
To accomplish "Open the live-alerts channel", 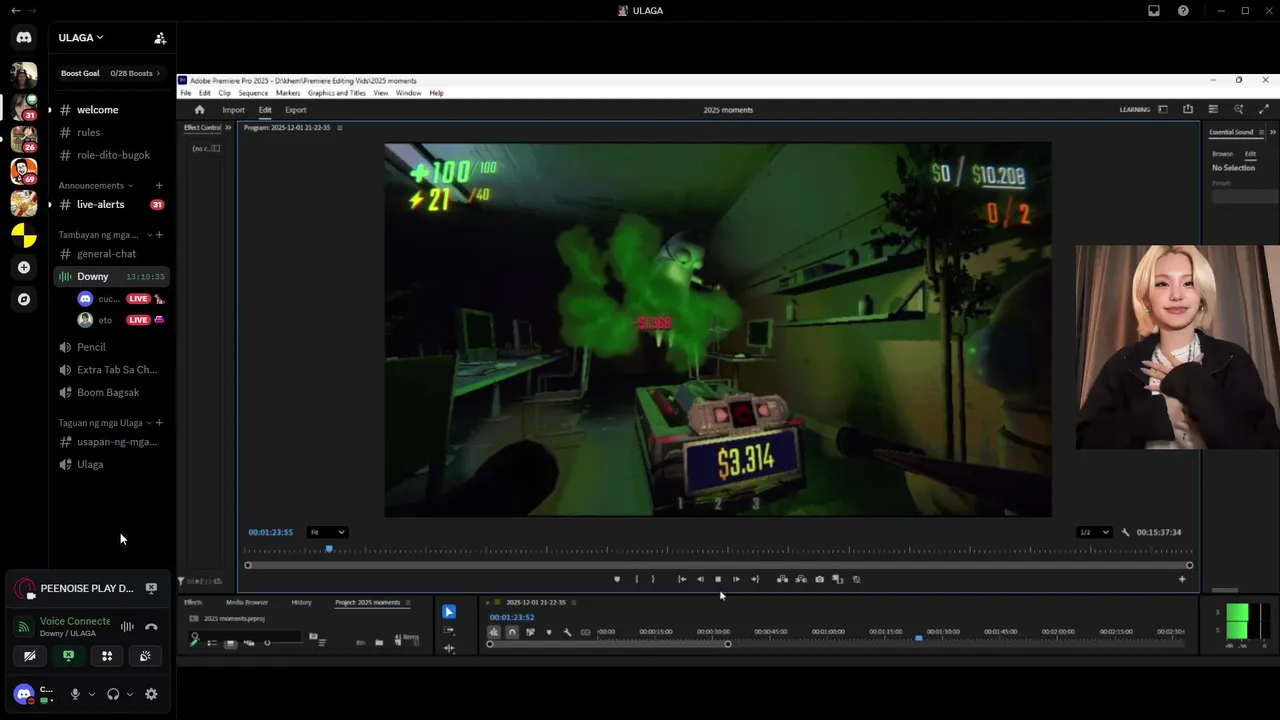I will [x=112, y=204].
